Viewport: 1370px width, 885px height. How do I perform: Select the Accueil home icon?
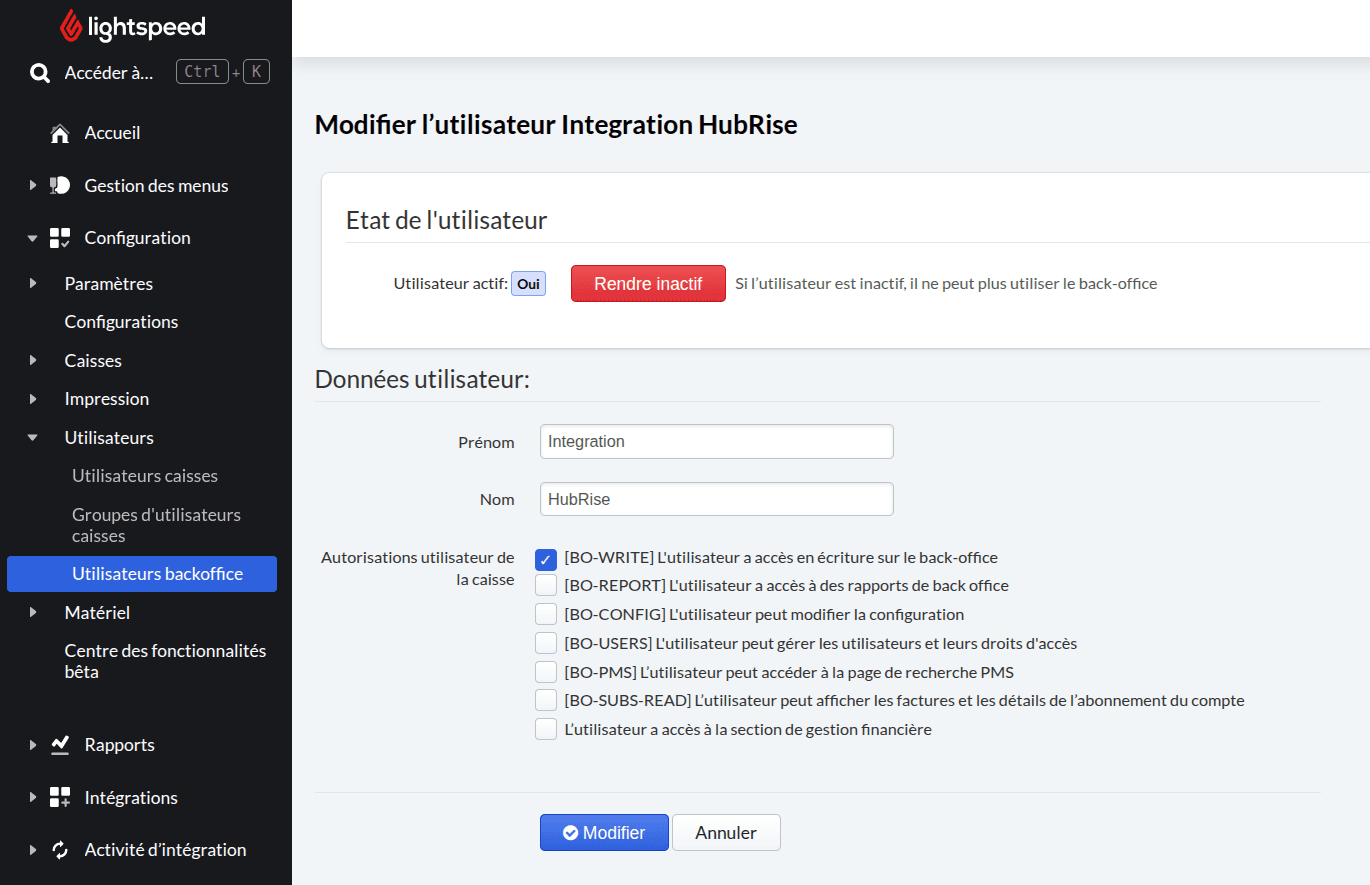(x=59, y=132)
